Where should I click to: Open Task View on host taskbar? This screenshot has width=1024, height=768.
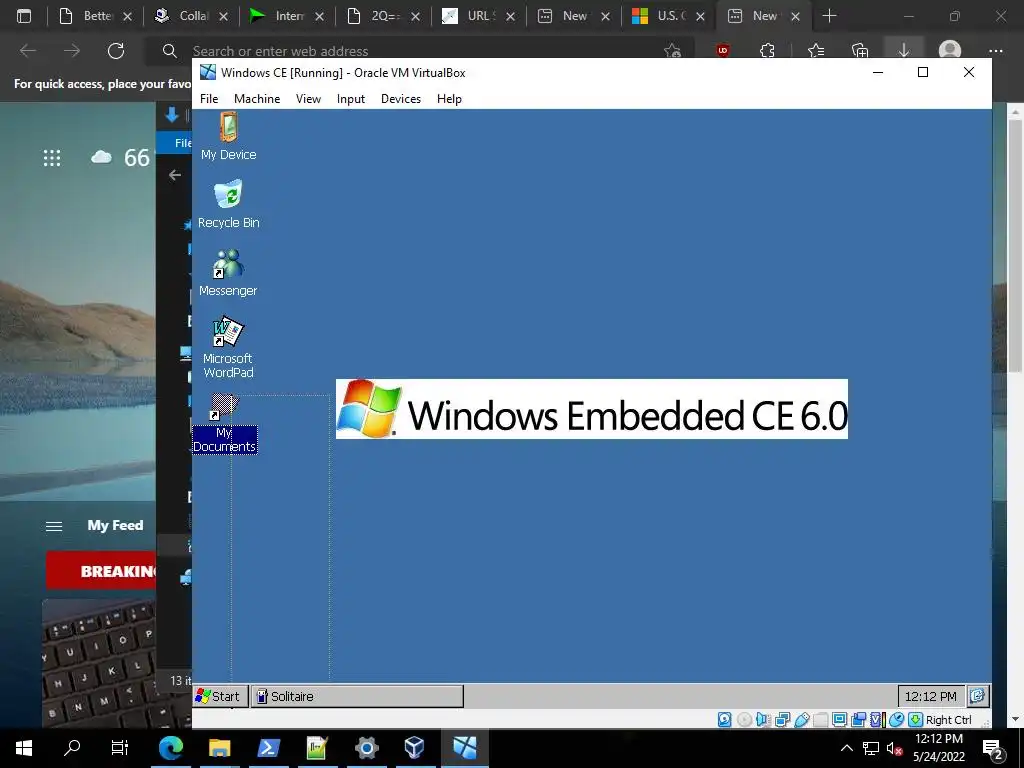tap(120, 747)
